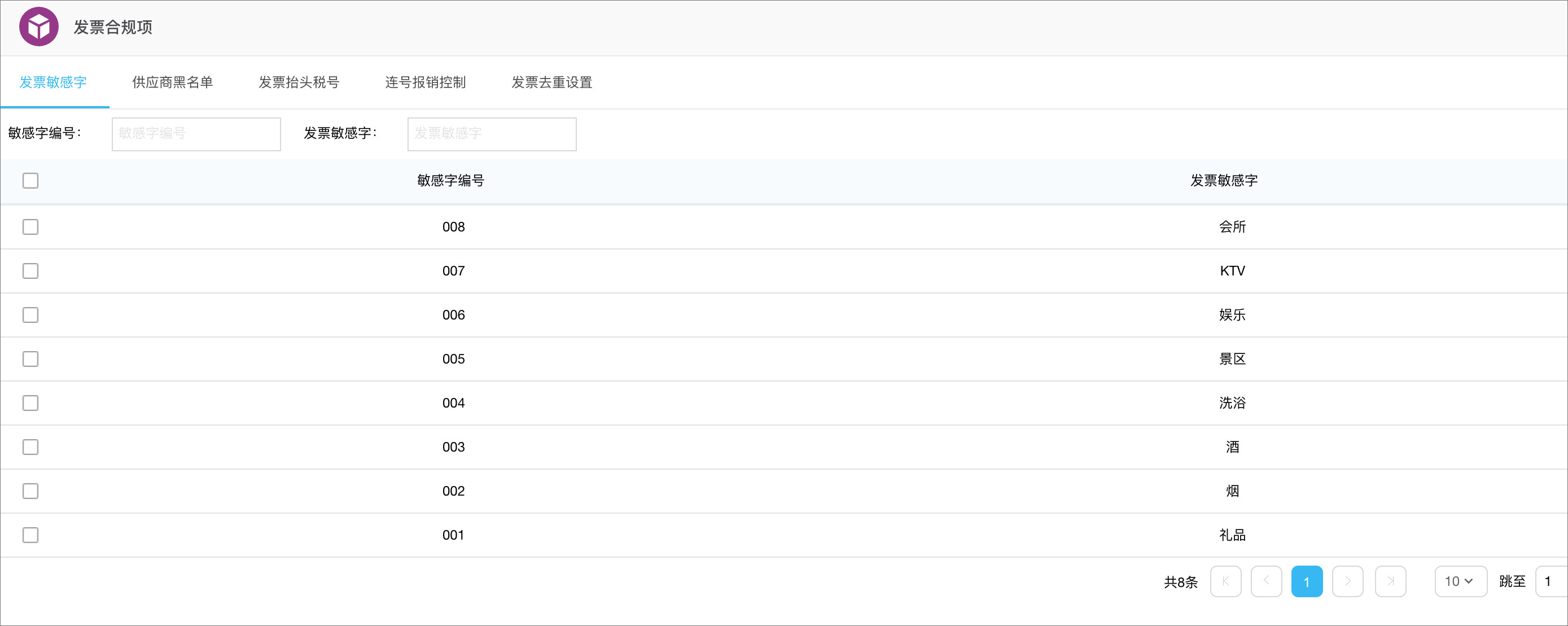Click the 敏感字编号 column header

(450, 180)
